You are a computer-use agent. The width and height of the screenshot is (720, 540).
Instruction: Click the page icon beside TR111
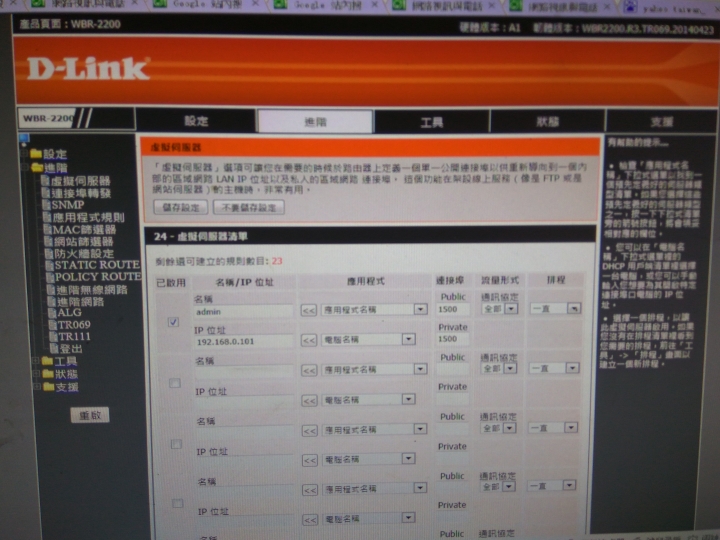pyautogui.click(x=53, y=337)
